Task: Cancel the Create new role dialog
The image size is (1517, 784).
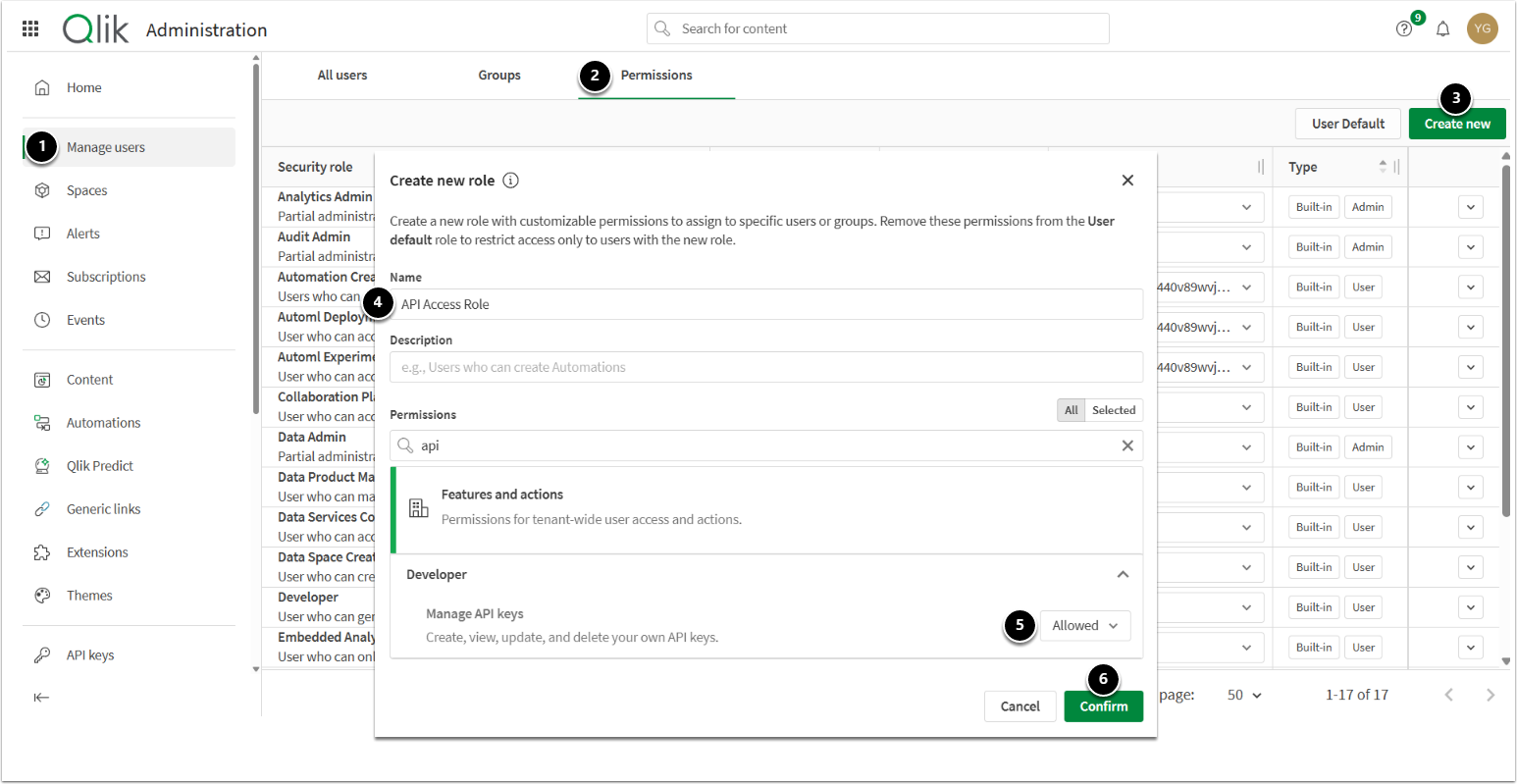Action: 1020,706
